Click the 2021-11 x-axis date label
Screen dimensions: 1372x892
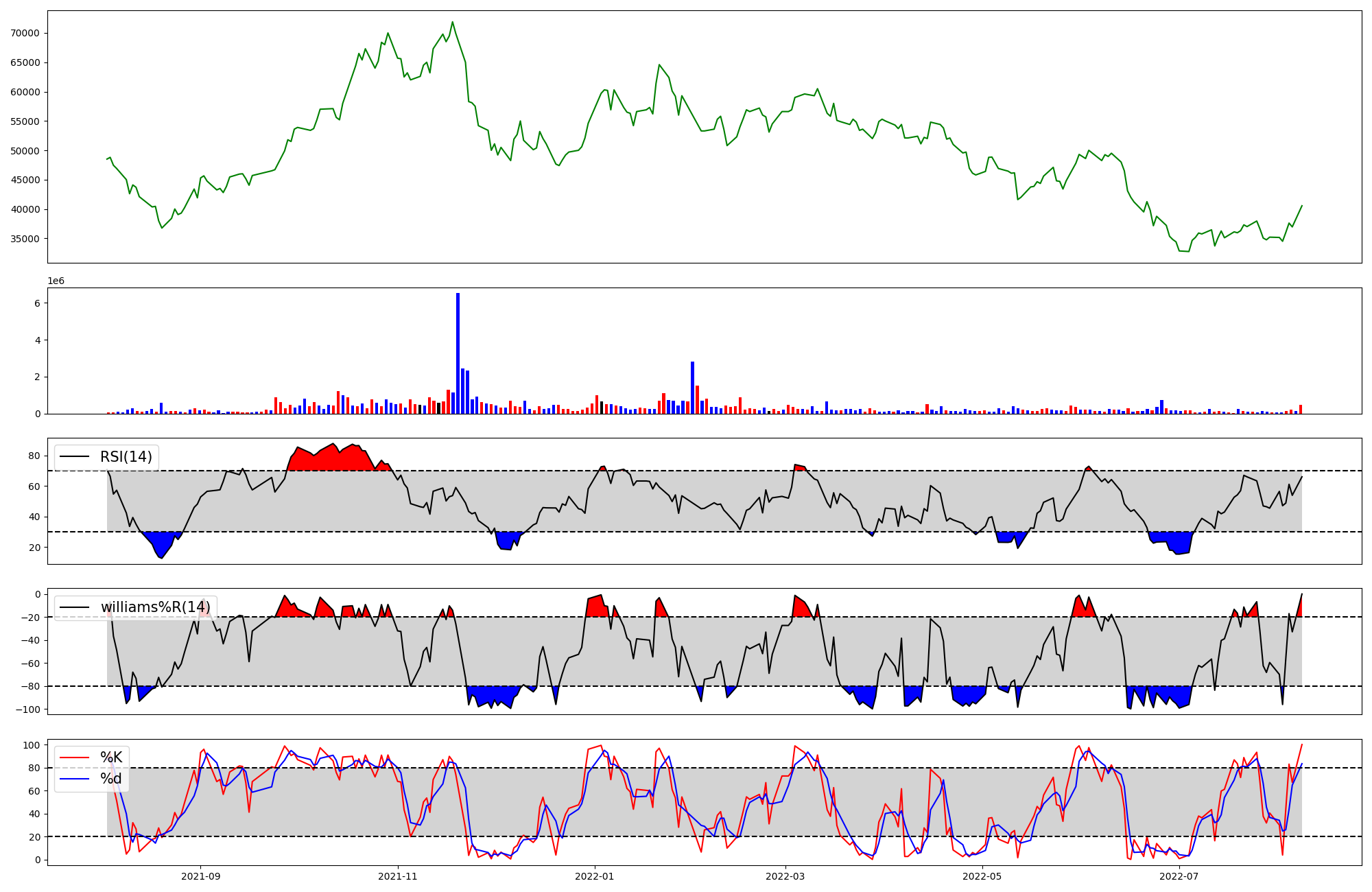click(x=398, y=876)
